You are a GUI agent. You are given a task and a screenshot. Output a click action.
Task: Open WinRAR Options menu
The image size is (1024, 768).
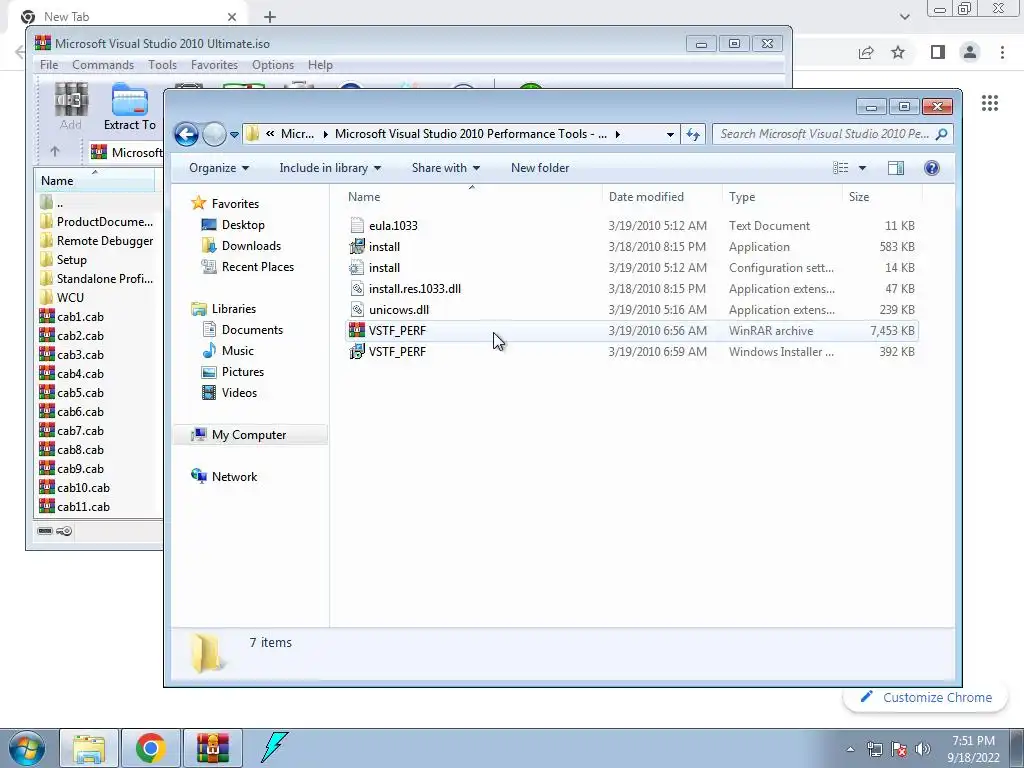point(273,65)
